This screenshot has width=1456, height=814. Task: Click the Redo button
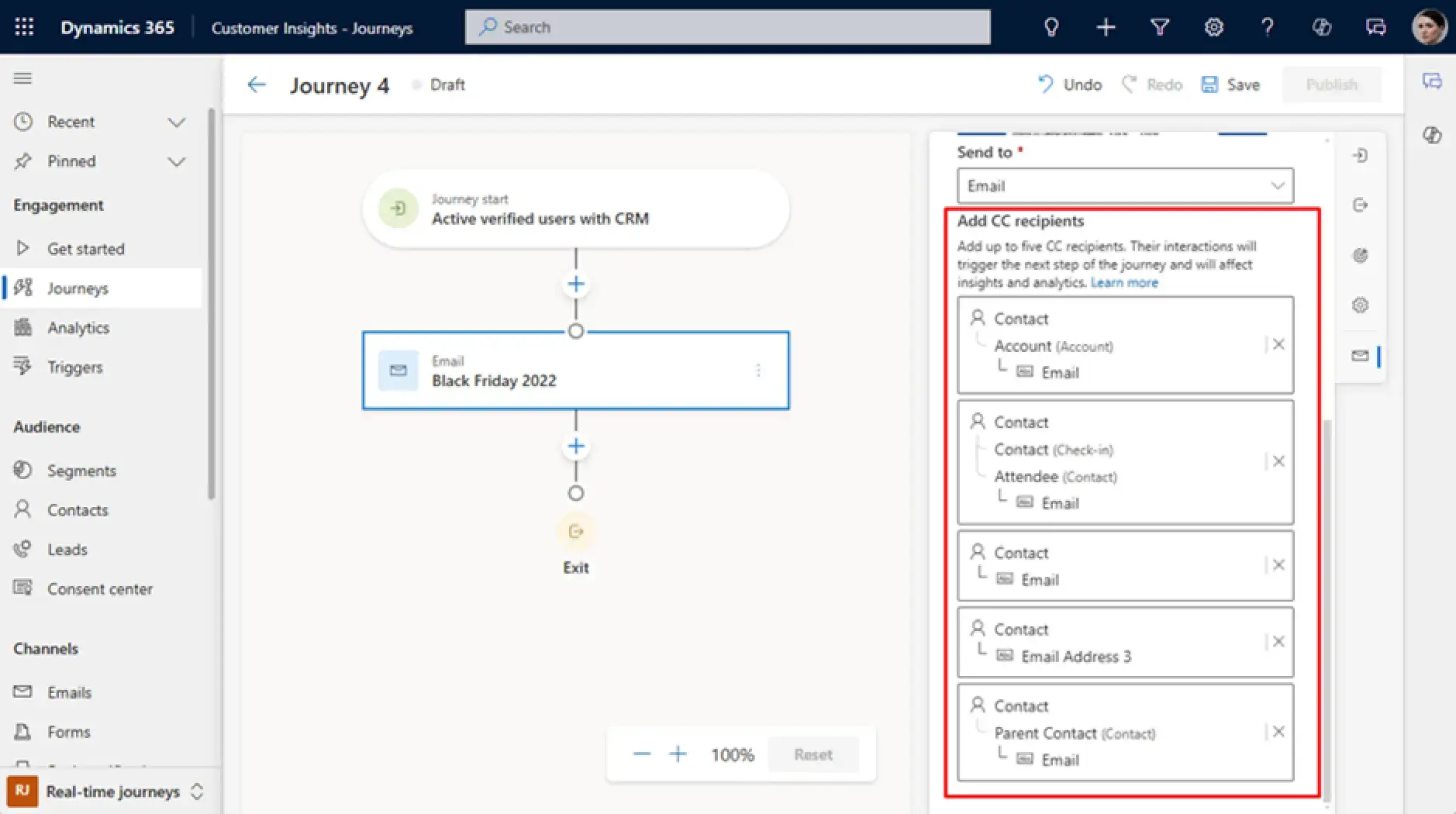pos(1152,85)
